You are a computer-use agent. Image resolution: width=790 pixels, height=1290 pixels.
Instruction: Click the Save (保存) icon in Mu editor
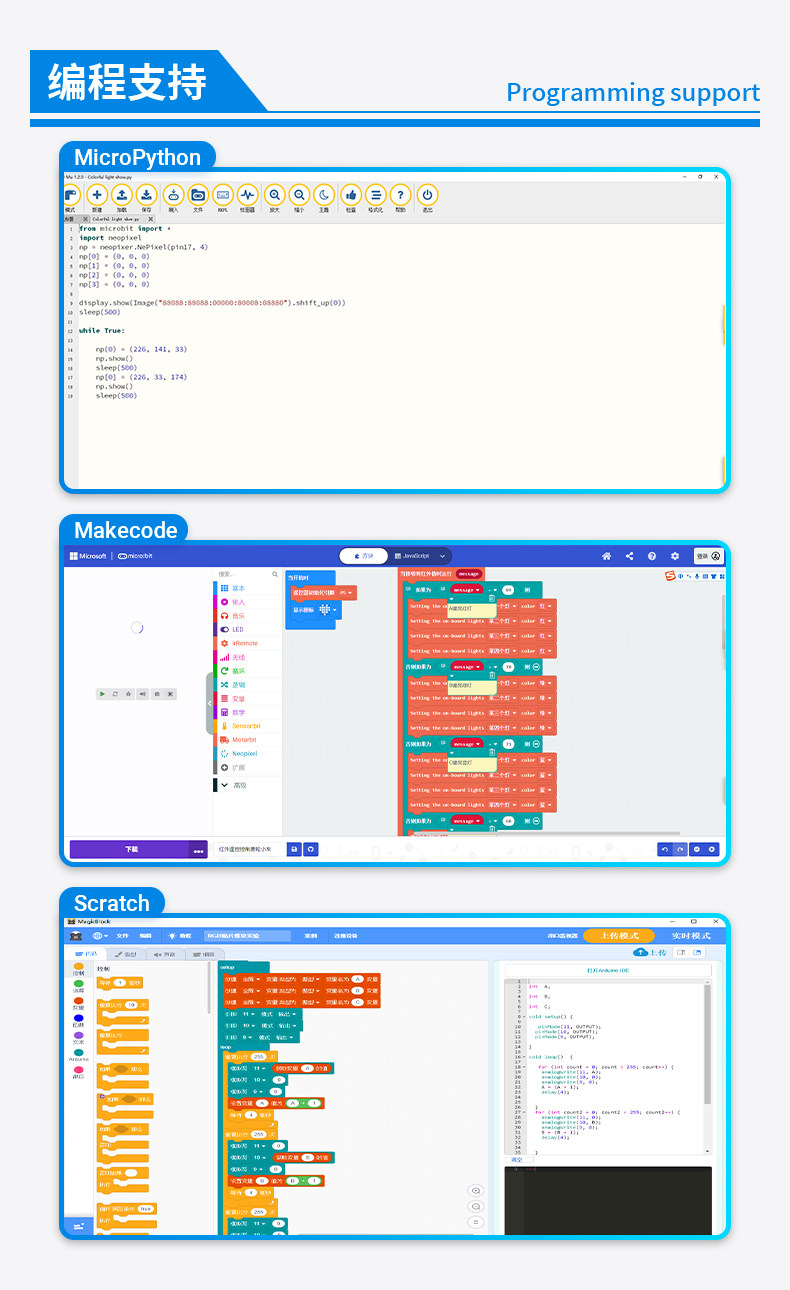point(146,197)
